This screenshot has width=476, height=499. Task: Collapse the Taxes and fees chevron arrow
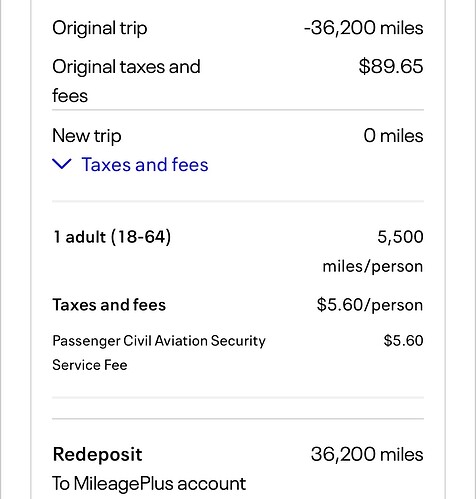pos(62,164)
